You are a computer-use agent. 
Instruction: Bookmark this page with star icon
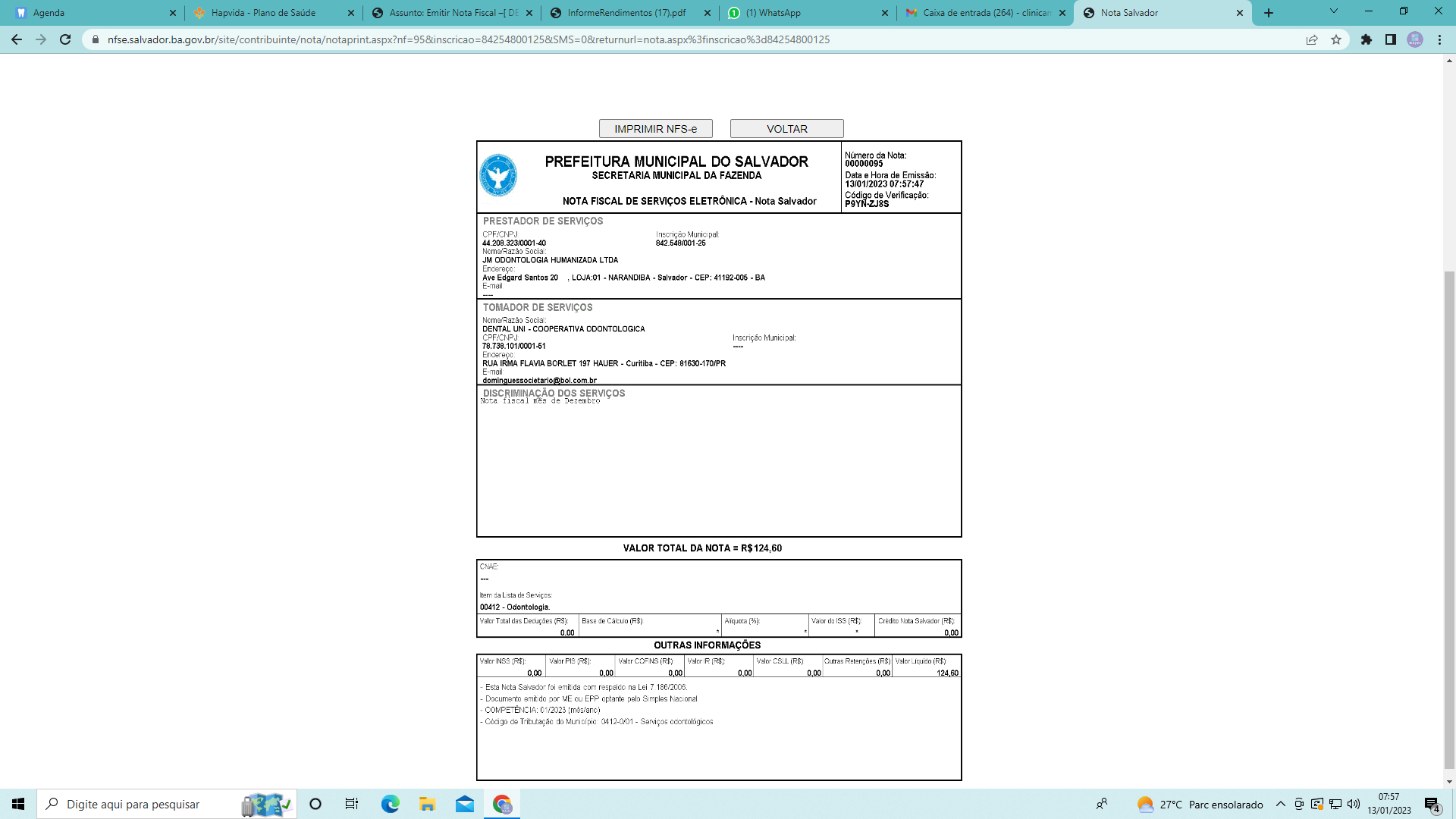(1336, 39)
